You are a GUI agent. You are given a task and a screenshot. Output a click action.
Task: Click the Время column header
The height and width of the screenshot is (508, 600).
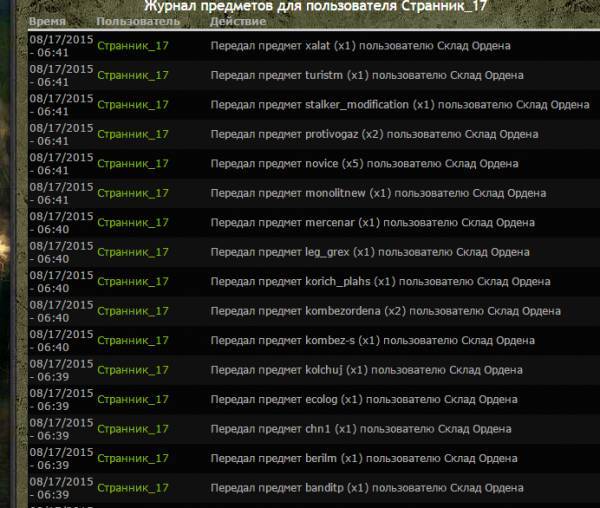pyautogui.click(x=49, y=21)
